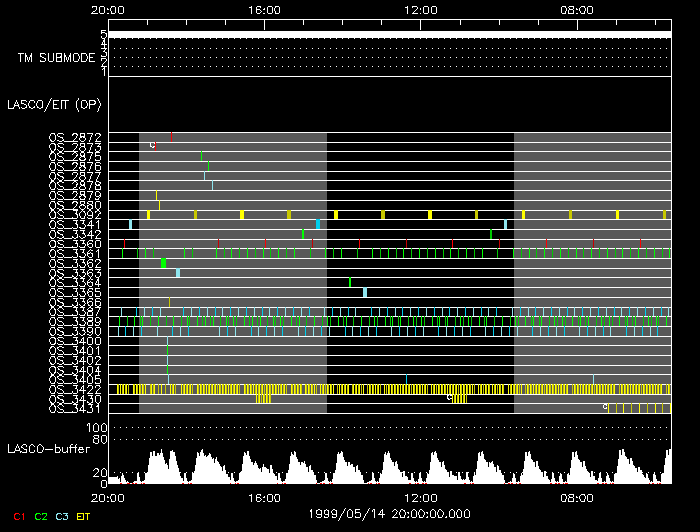Click the TM SUBMODE panel label
Screen dimensions: 700x532
coord(55,57)
